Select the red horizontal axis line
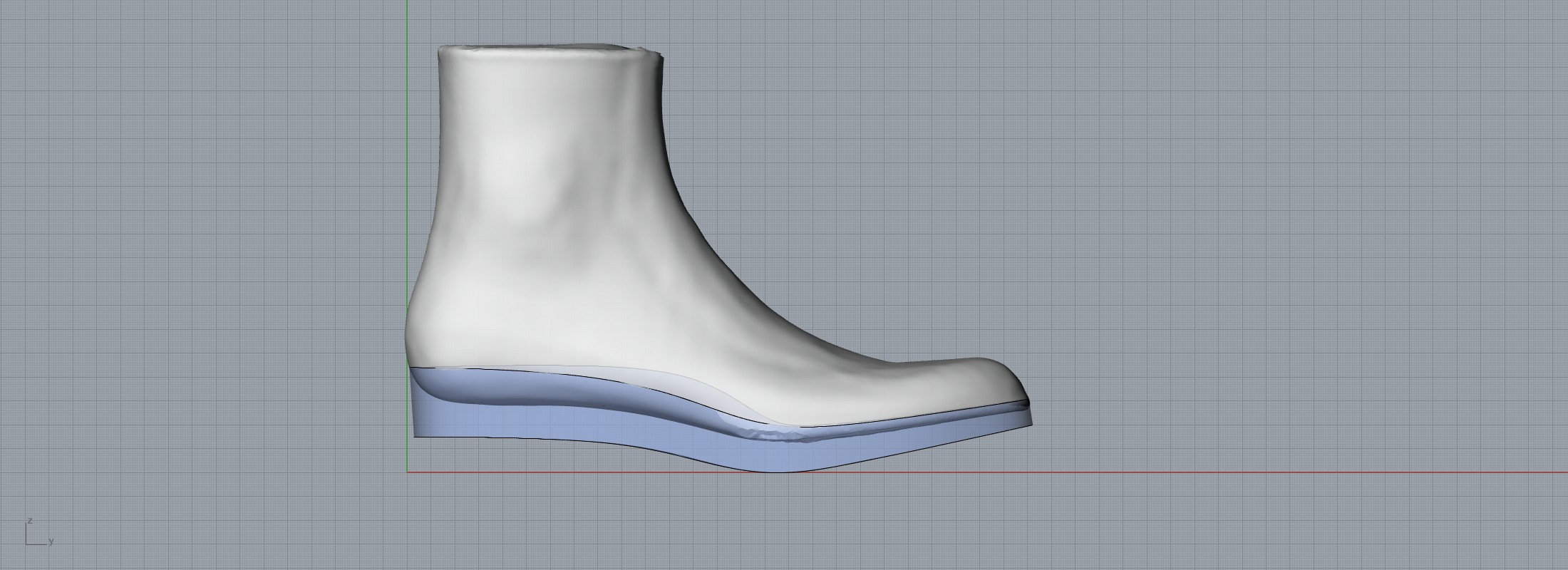This screenshot has width=1568, height=570. [x=1212, y=472]
